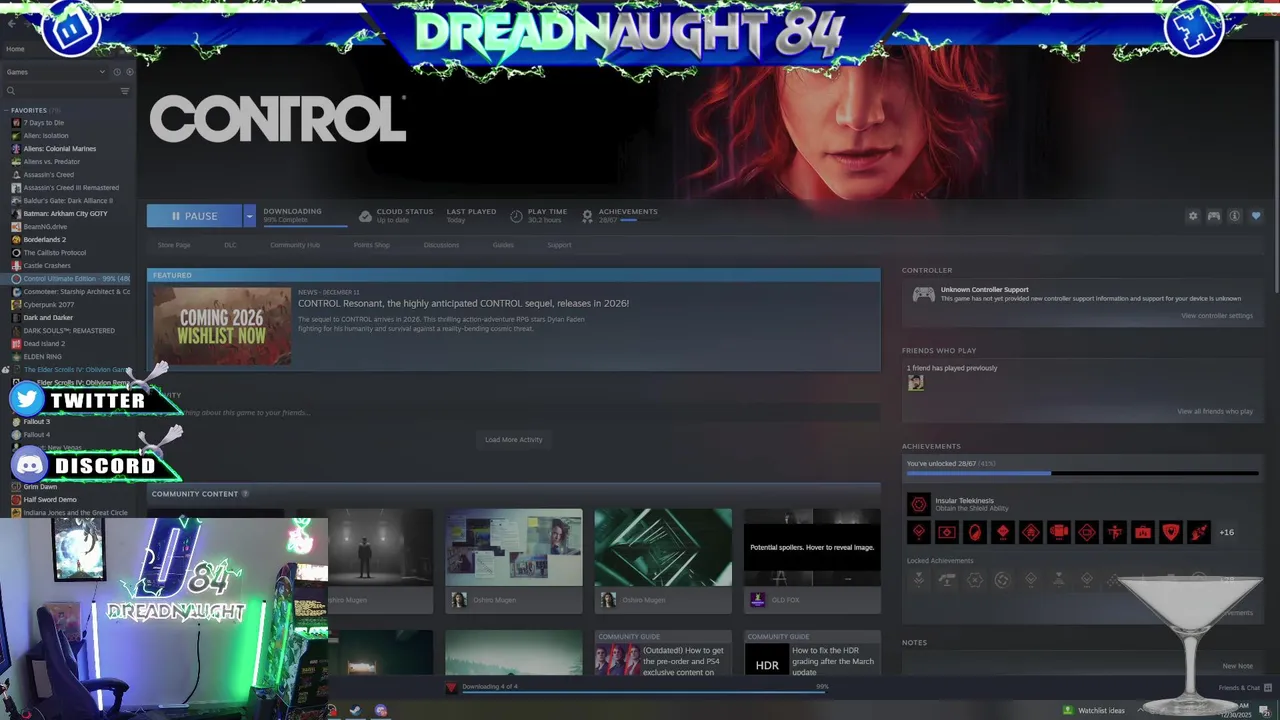Open the pre-order PS4 content guide
The height and width of the screenshot is (720, 1280).
click(663, 655)
